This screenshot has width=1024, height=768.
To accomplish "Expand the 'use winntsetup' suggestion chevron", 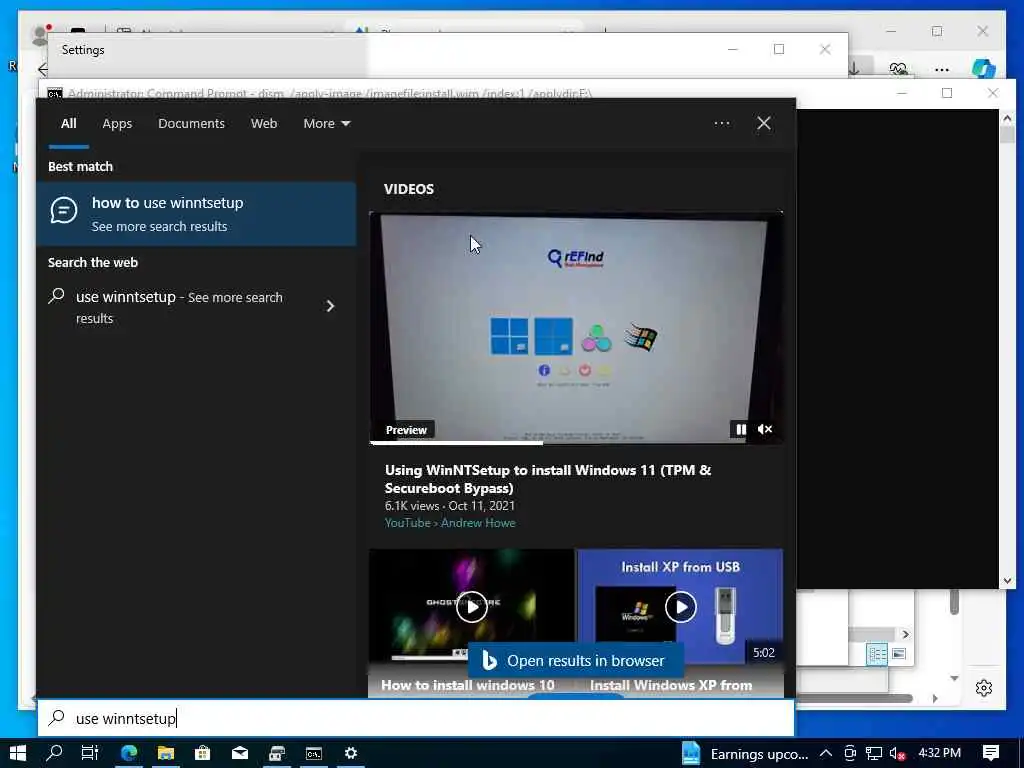I will (x=330, y=306).
